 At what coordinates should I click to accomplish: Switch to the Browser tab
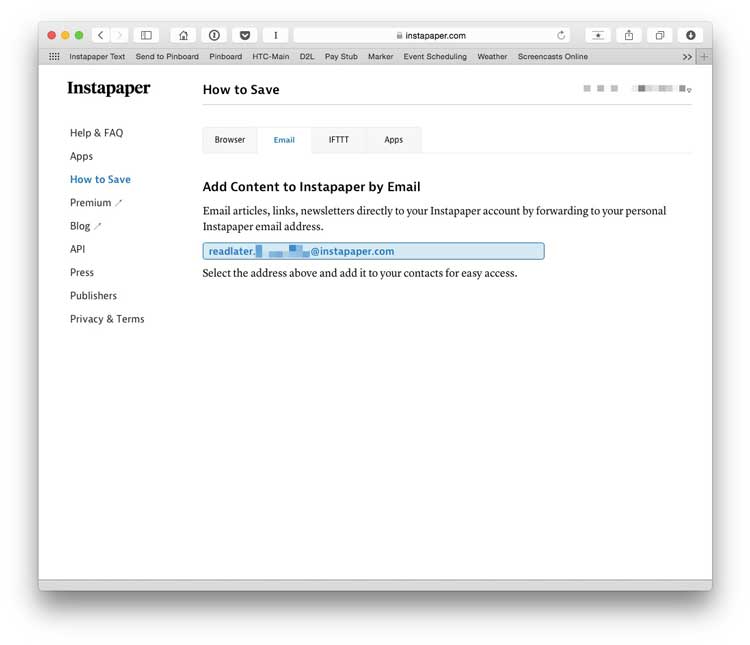(230, 140)
